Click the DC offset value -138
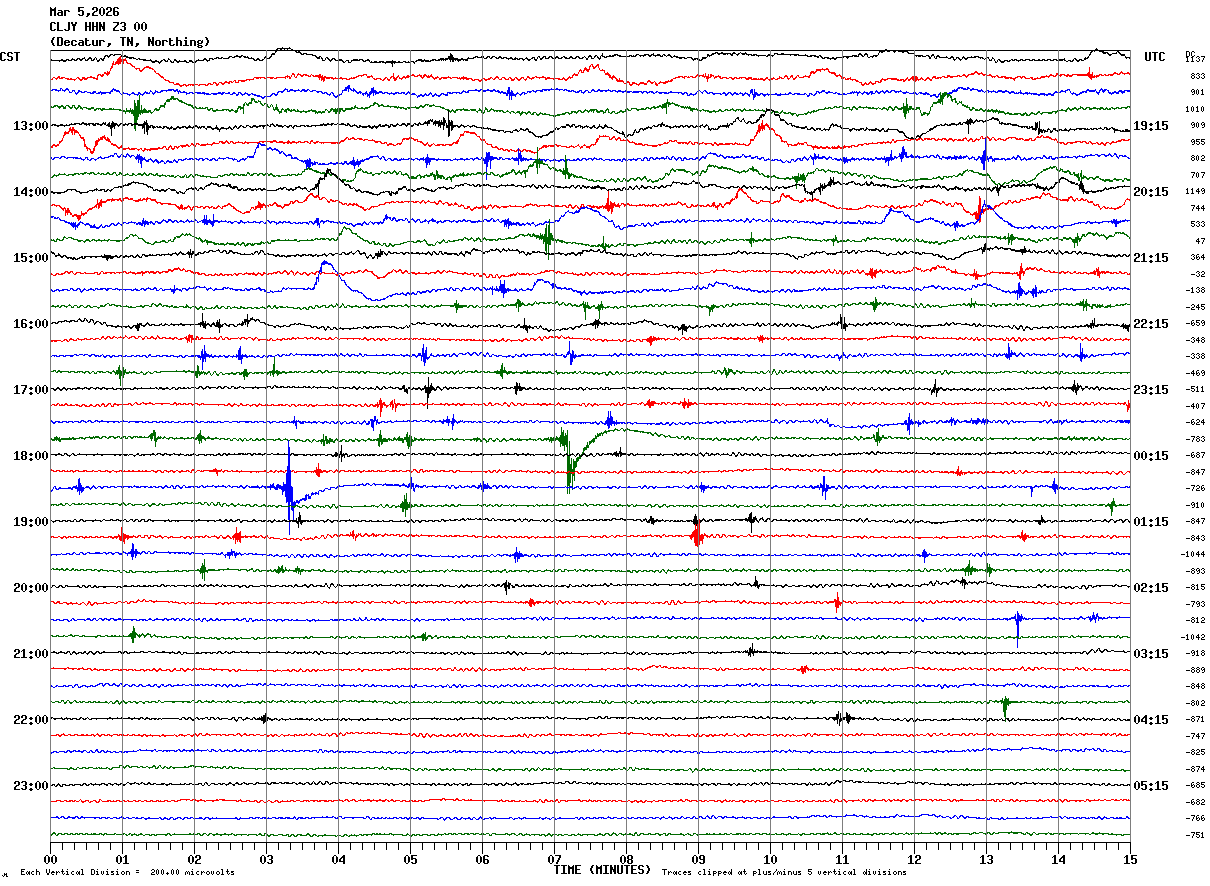The image size is (1210, 886). [x=1196, y=290]
